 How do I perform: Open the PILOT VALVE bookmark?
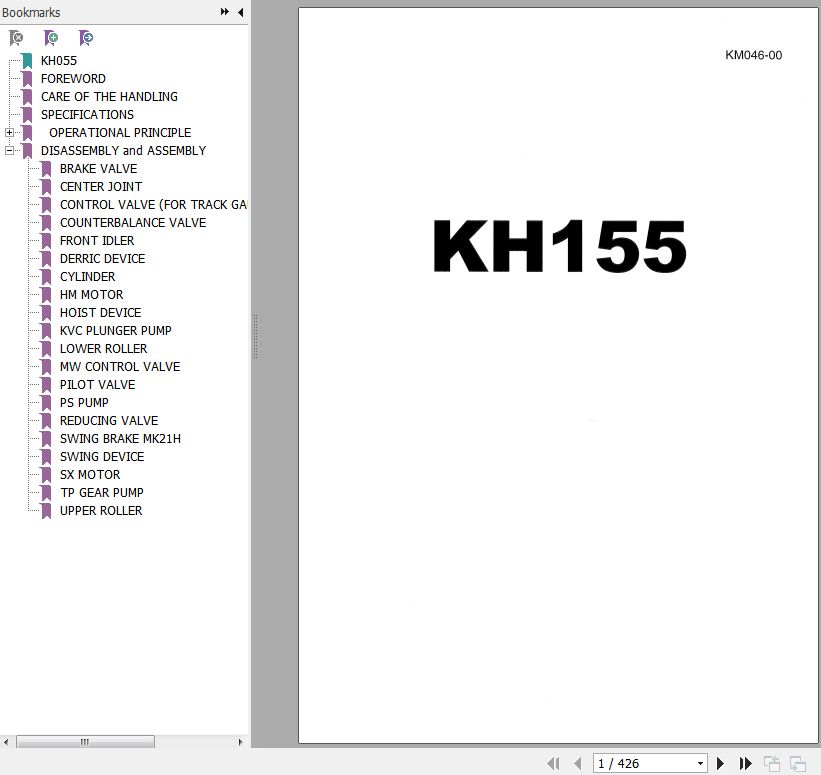click(x=97, y=385)
